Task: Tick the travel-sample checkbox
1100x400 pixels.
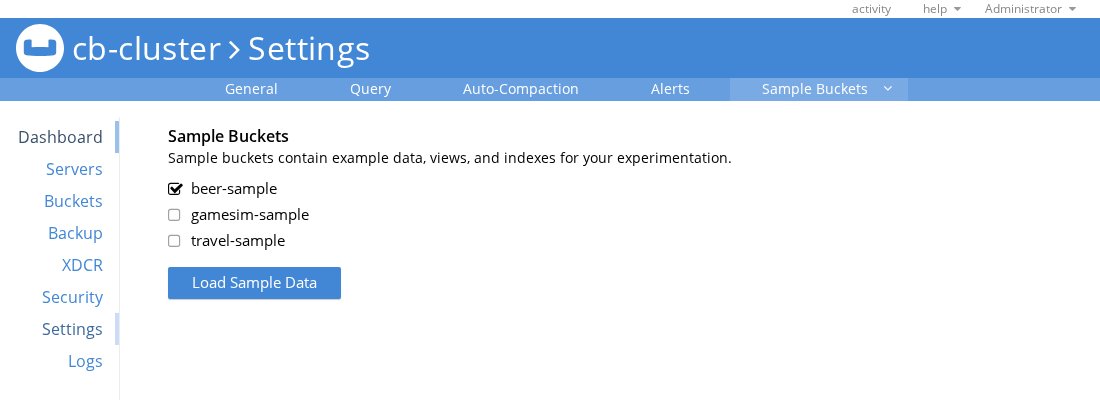Action: [x=174, y=241]
